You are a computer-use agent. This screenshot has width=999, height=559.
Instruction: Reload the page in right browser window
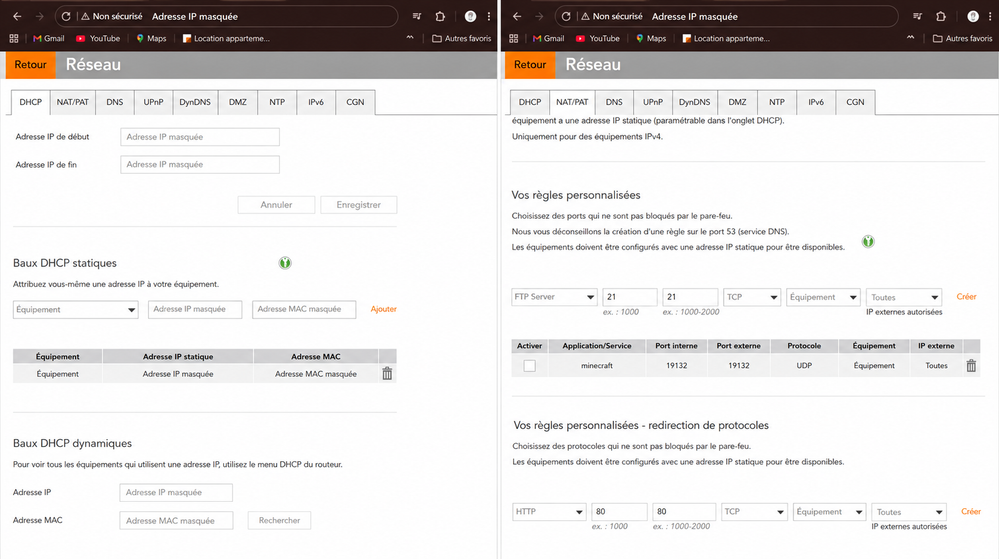pos(566,17)
